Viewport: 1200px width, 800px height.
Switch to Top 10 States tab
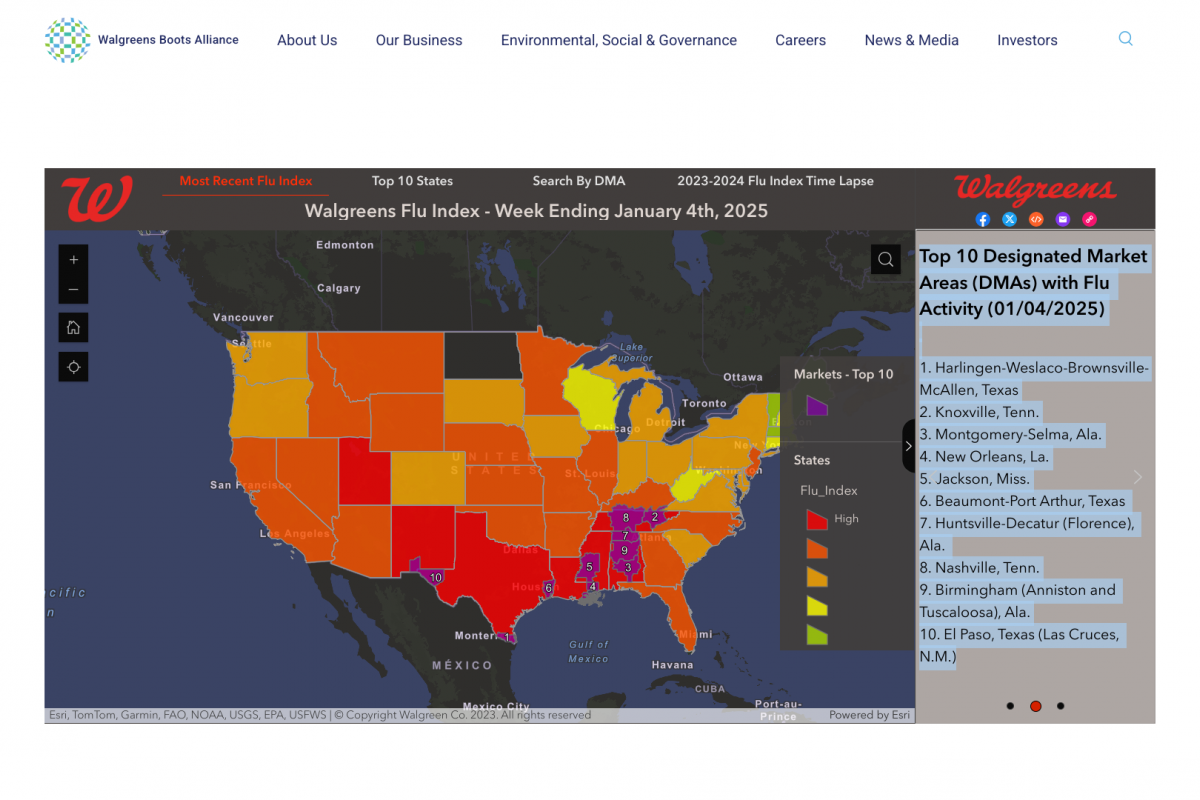(412, 181)
